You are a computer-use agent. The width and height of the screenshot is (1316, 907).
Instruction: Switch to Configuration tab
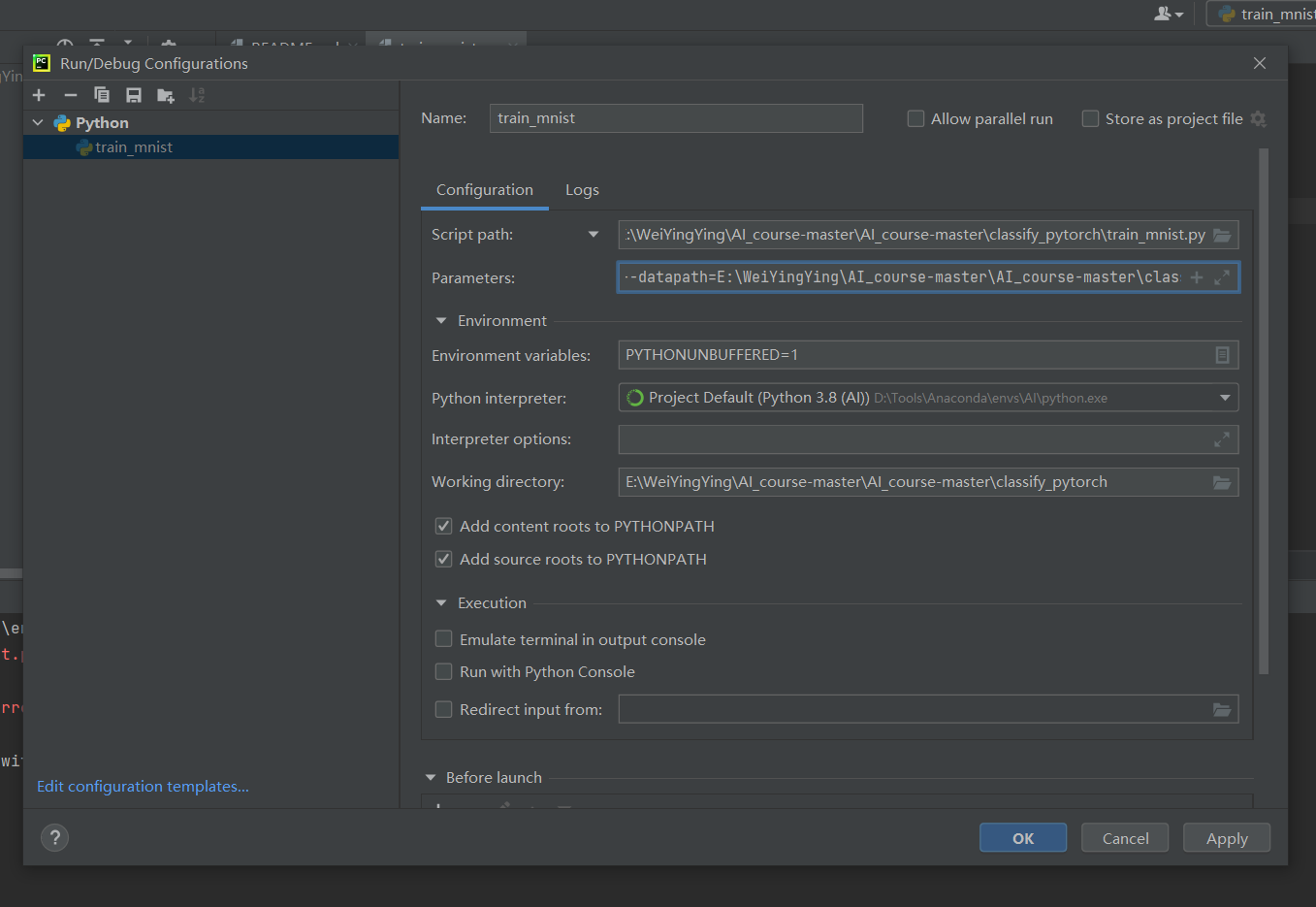click(485, 190)
